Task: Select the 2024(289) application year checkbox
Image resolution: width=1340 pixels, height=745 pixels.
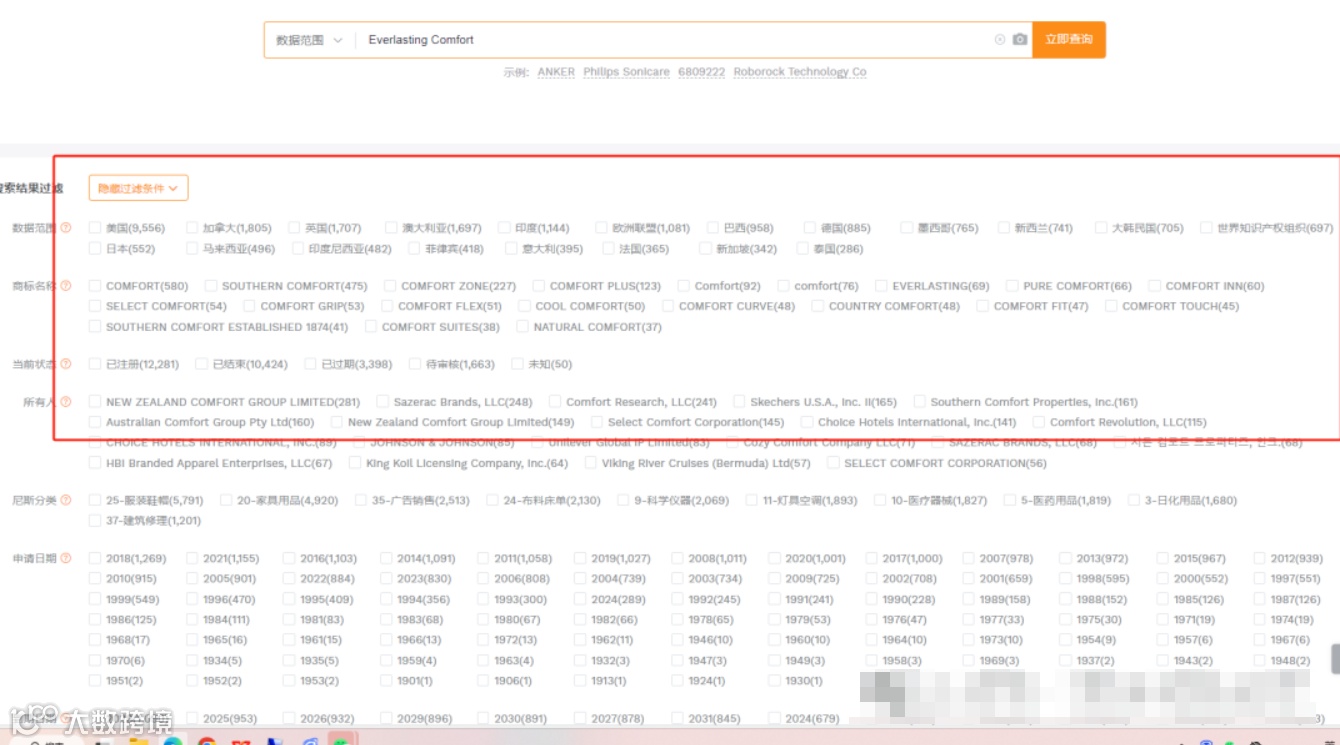Action: pos(580,599)
